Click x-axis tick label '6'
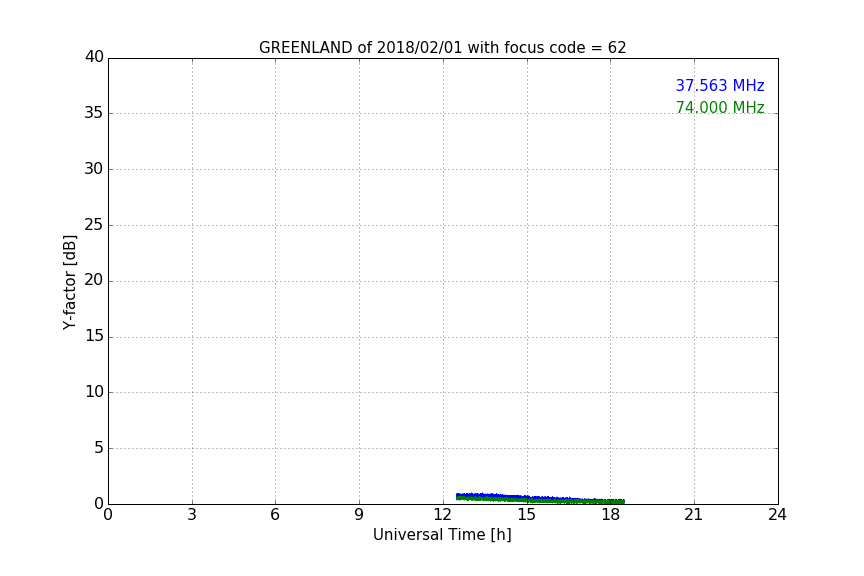 (275, 515)
